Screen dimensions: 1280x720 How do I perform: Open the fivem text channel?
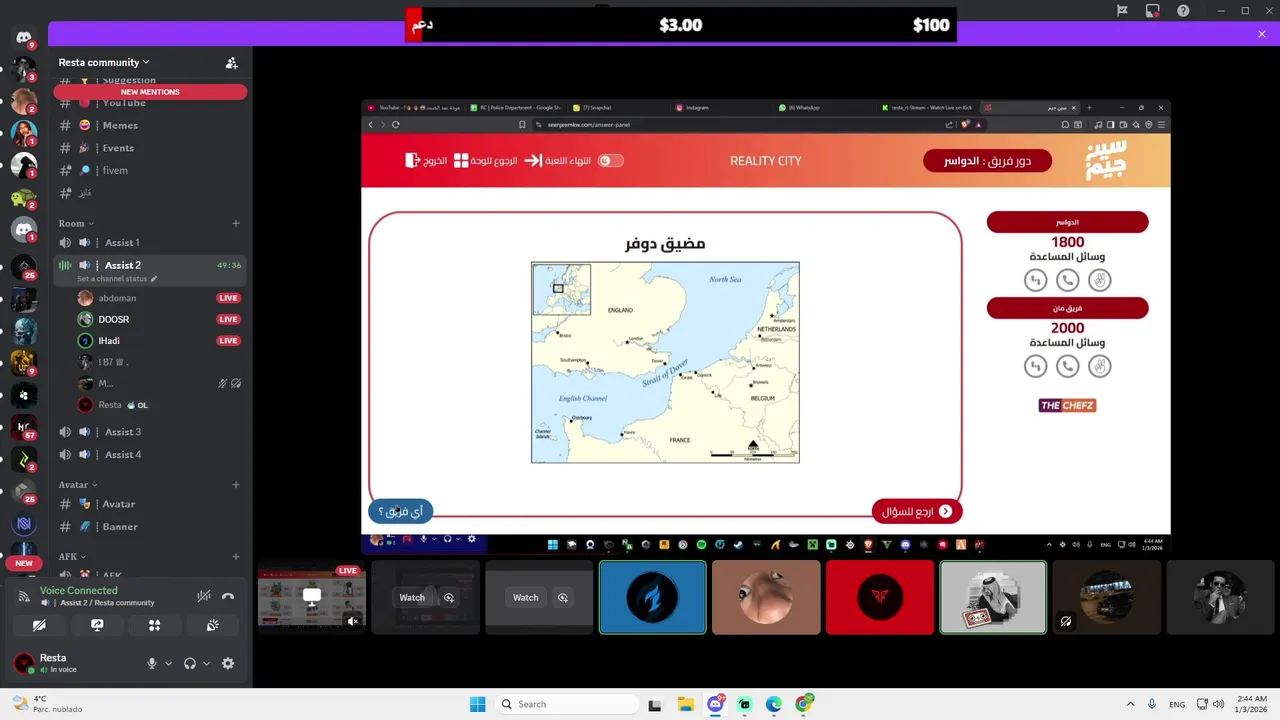click(x=150, y=170)
